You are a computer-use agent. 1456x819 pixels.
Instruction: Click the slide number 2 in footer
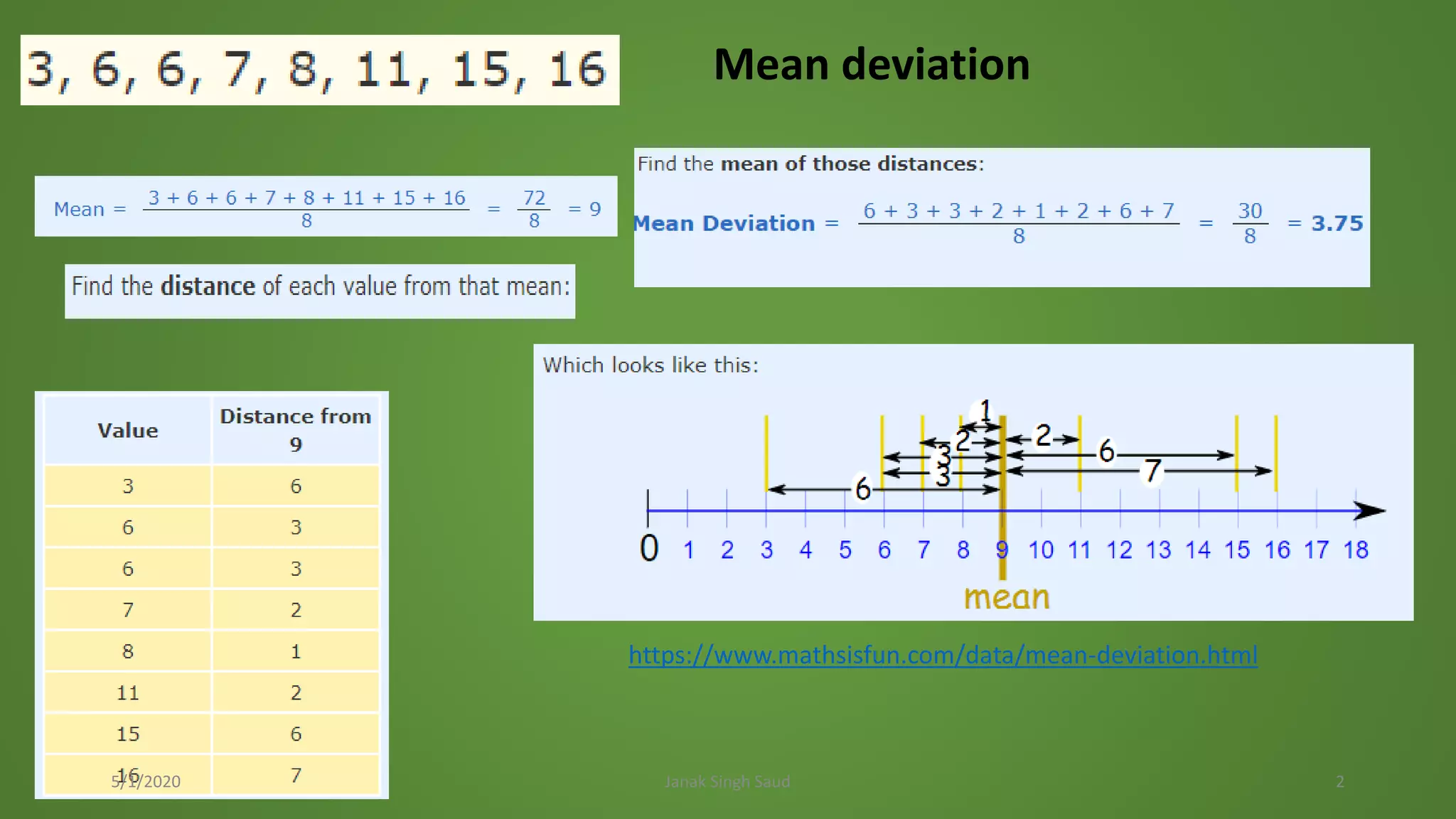pos(1339,782)
